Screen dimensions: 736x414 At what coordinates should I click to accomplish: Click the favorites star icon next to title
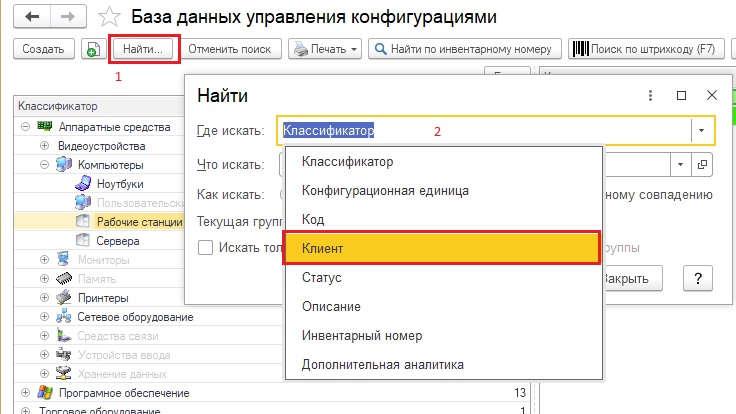pyautogui.click(x=115, y=18)
